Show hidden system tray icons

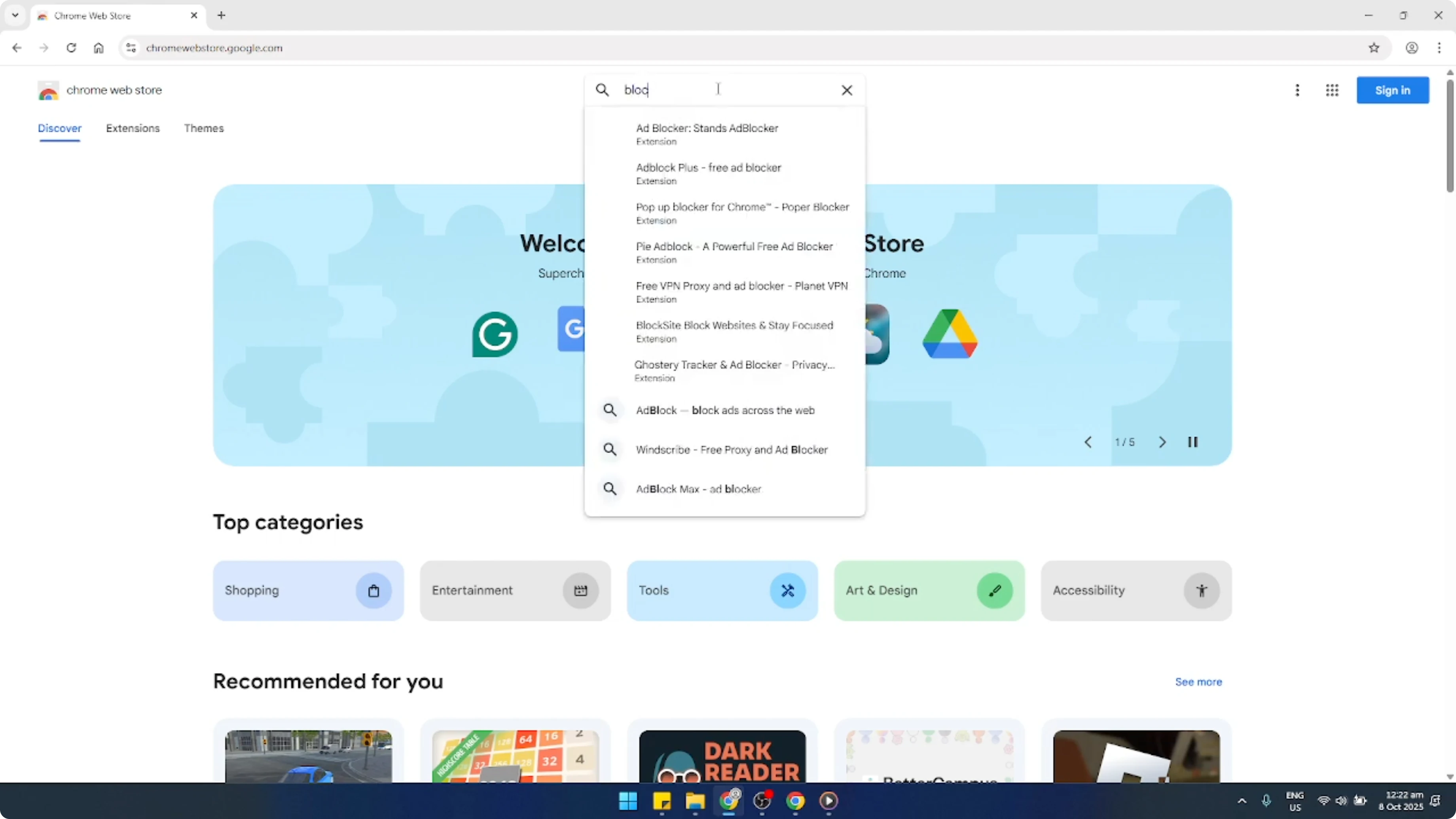pyautogui.click(x=1242, y=801)
